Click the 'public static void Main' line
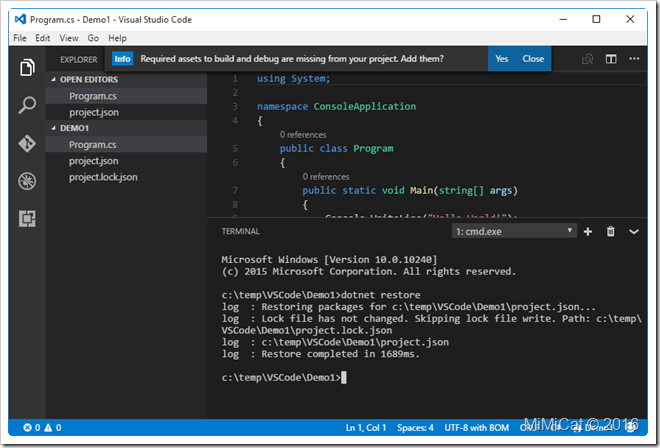Screen dimensions: 660x448 coord(410,191)
